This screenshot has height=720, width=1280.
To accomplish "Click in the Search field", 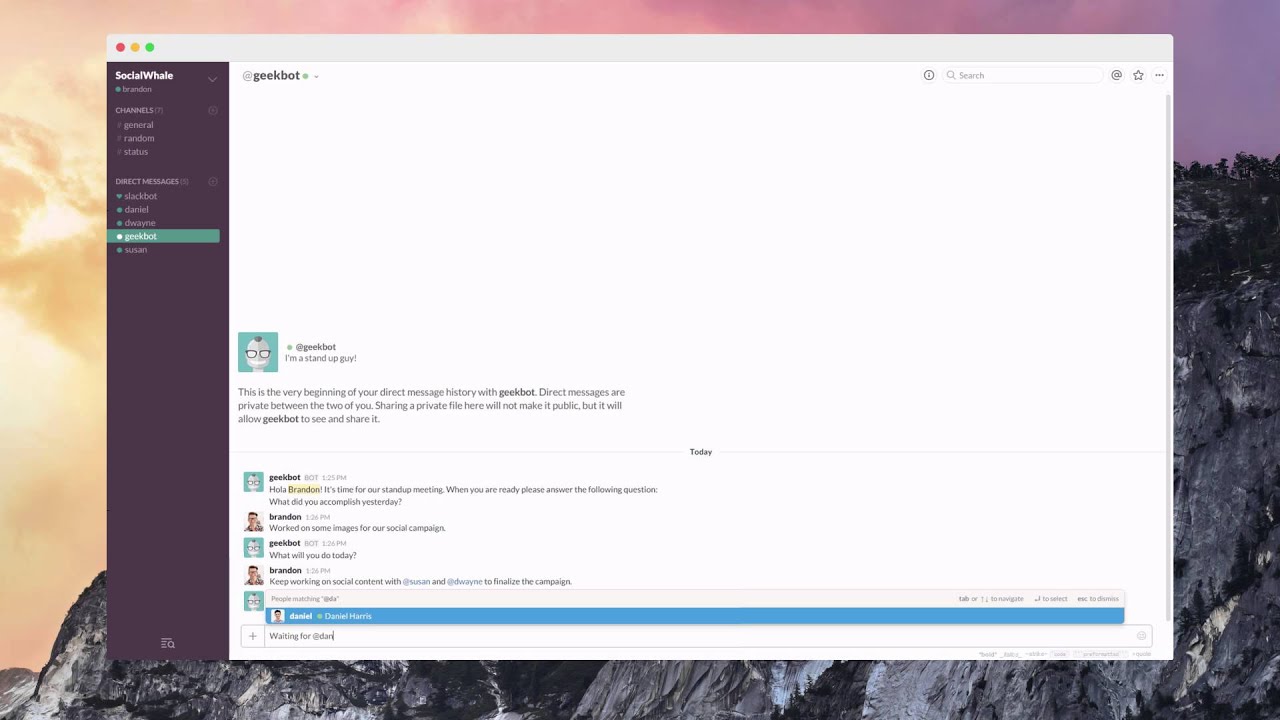I will [x=1023, y=75].
